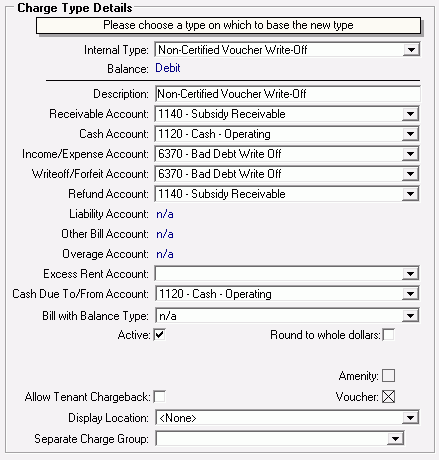Expand the Refund Account dropdown arrow
439x460 pixels.
point(410,194)
